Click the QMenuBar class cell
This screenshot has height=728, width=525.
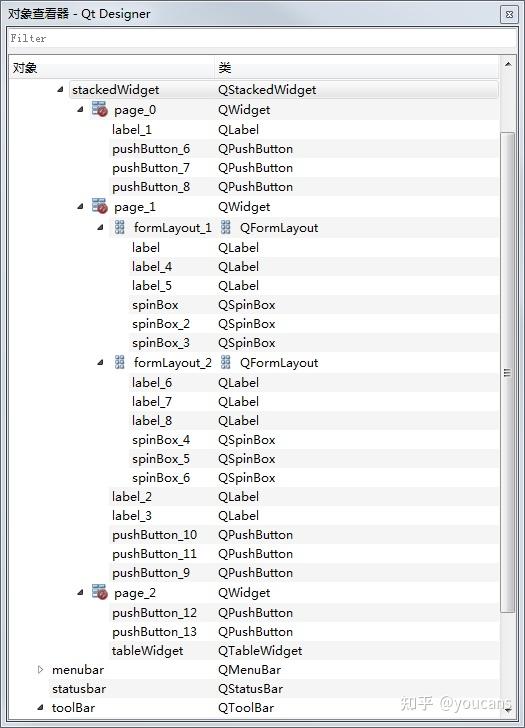coord(249,670)
